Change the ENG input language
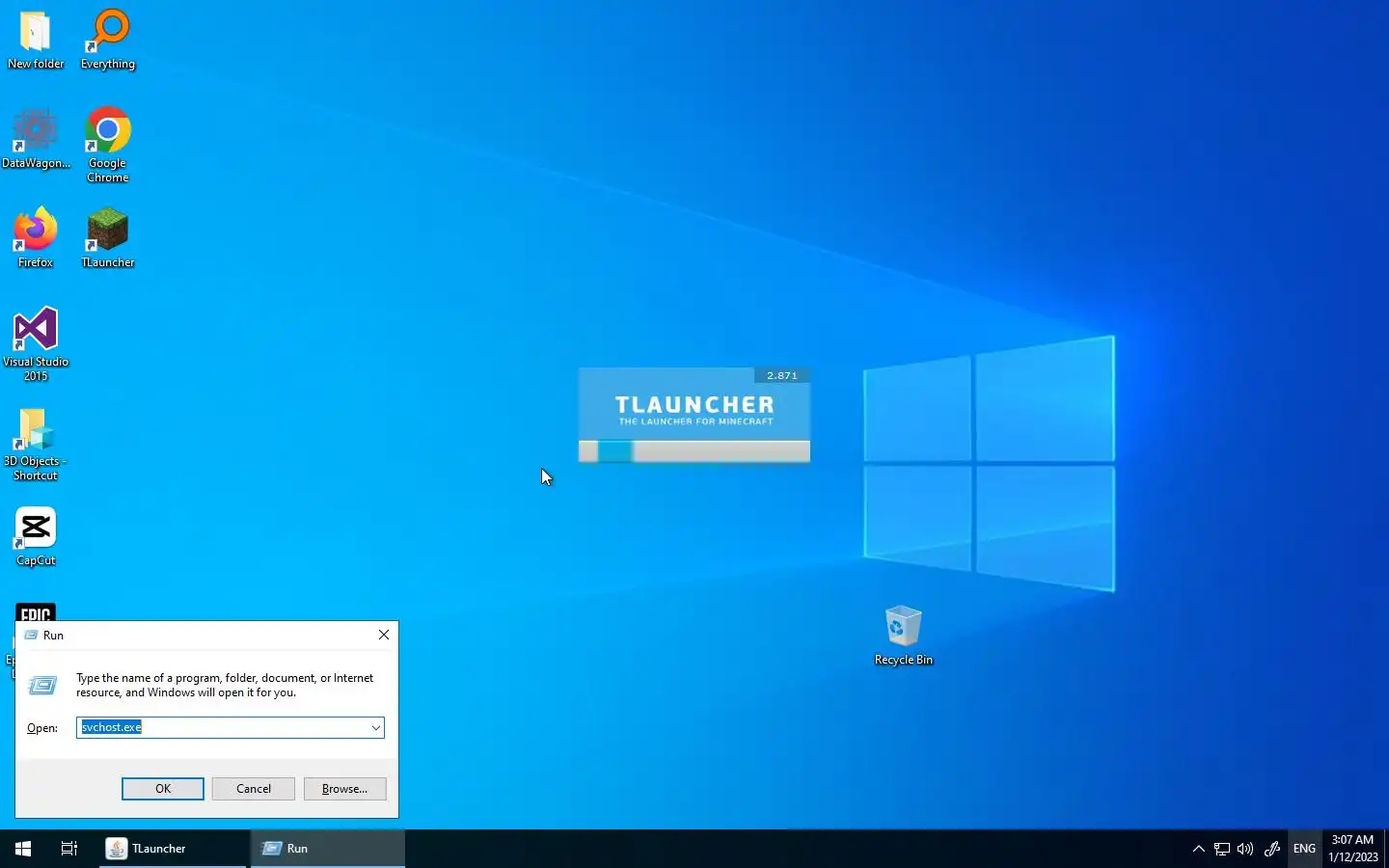This screenshot has height=868, width=1389. pyautogui.click(x=1304, y=849)
